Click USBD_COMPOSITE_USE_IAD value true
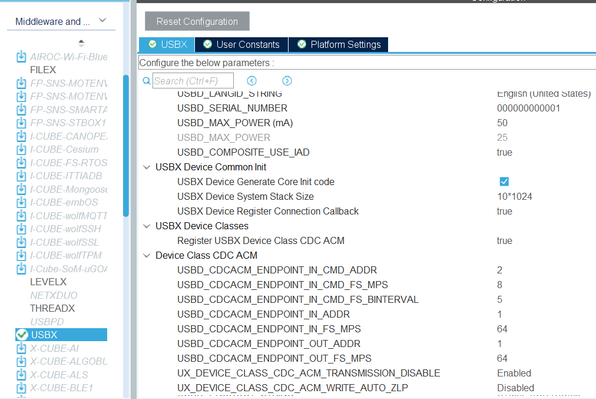596x399 pixels. [x=504, y=152]
